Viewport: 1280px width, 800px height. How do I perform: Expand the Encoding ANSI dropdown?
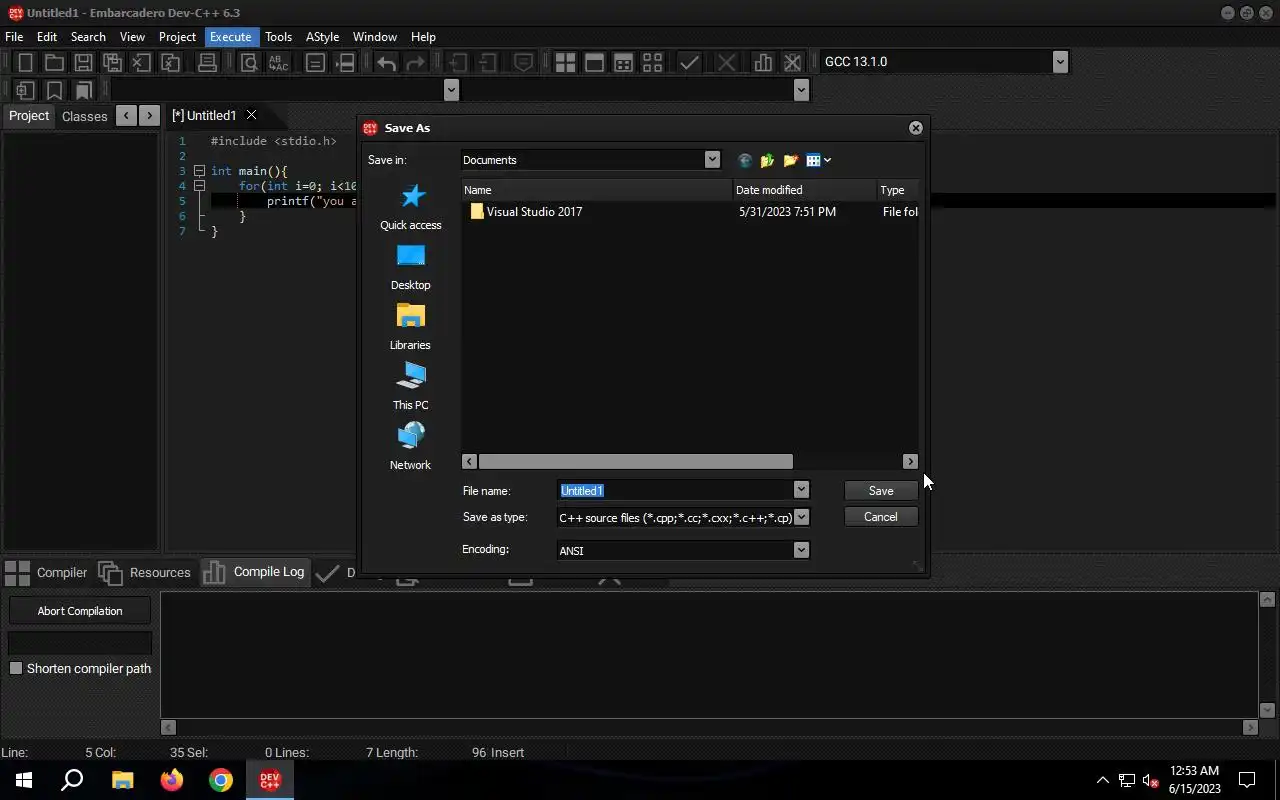pyautogui.click(x=801, y=550)
